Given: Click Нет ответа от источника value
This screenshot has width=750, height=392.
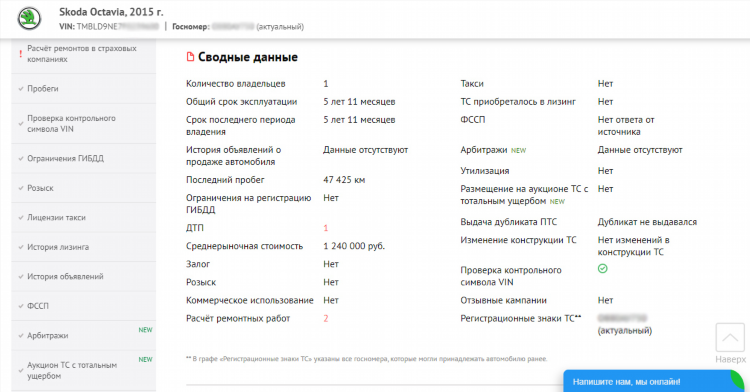Looking at the screenshot, I should [626, 126].
